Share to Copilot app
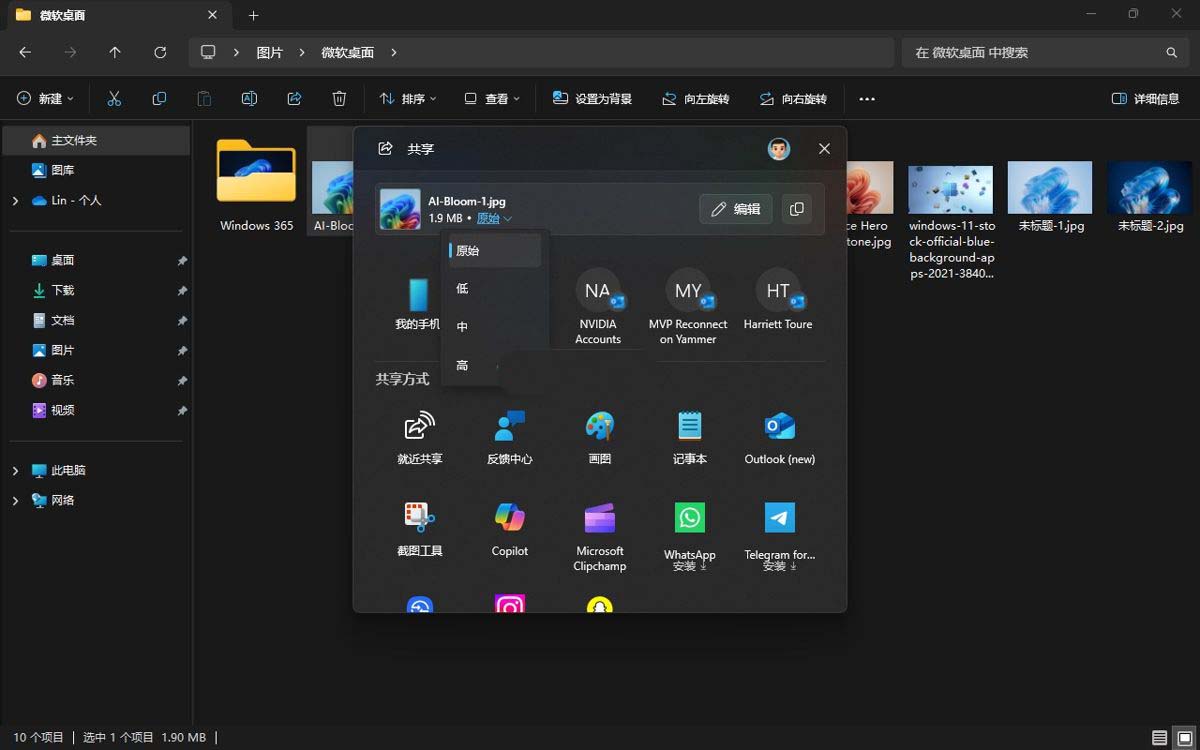 click(x=510, y=530)
